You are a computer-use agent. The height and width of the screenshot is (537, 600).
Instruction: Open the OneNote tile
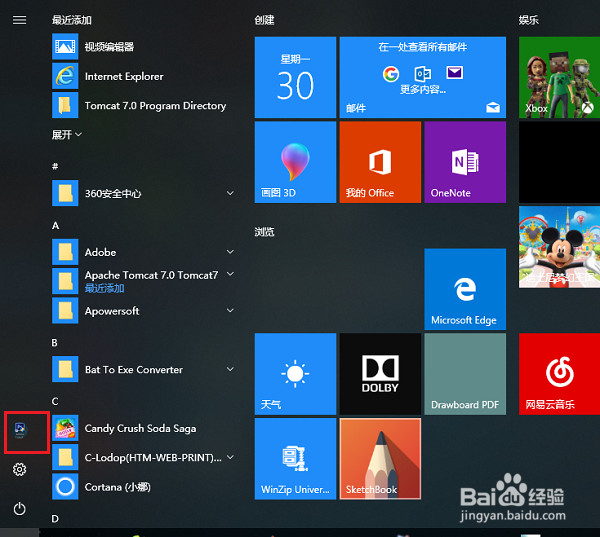(465, 162)
